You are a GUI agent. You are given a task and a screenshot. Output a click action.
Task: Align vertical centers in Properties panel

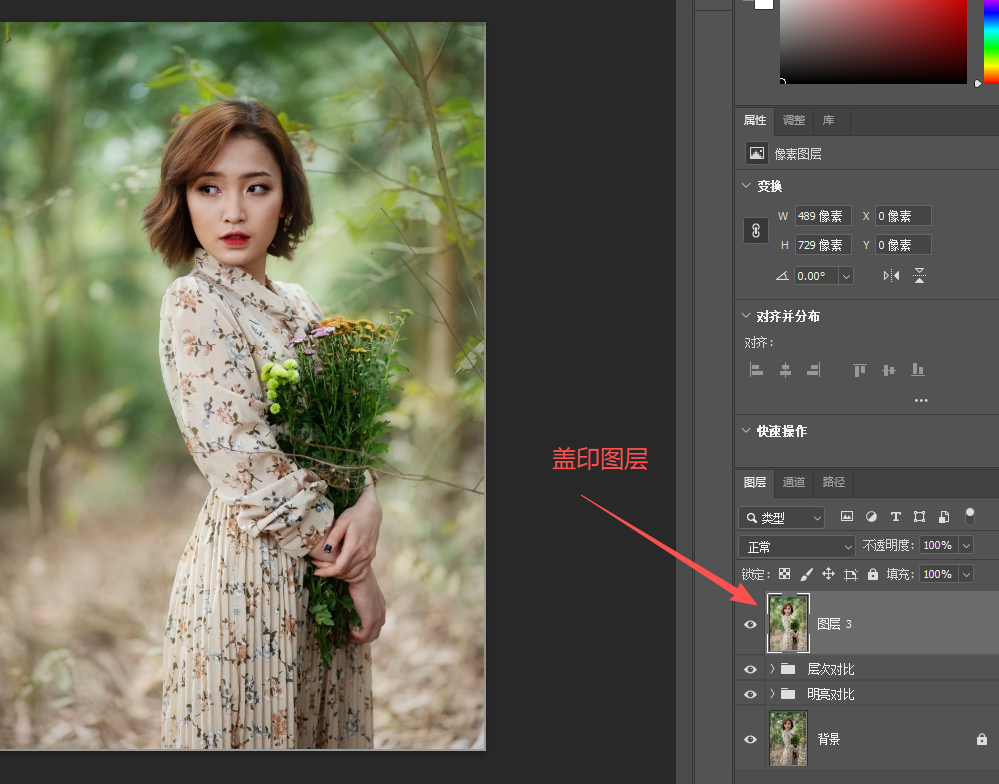[889, 369]
